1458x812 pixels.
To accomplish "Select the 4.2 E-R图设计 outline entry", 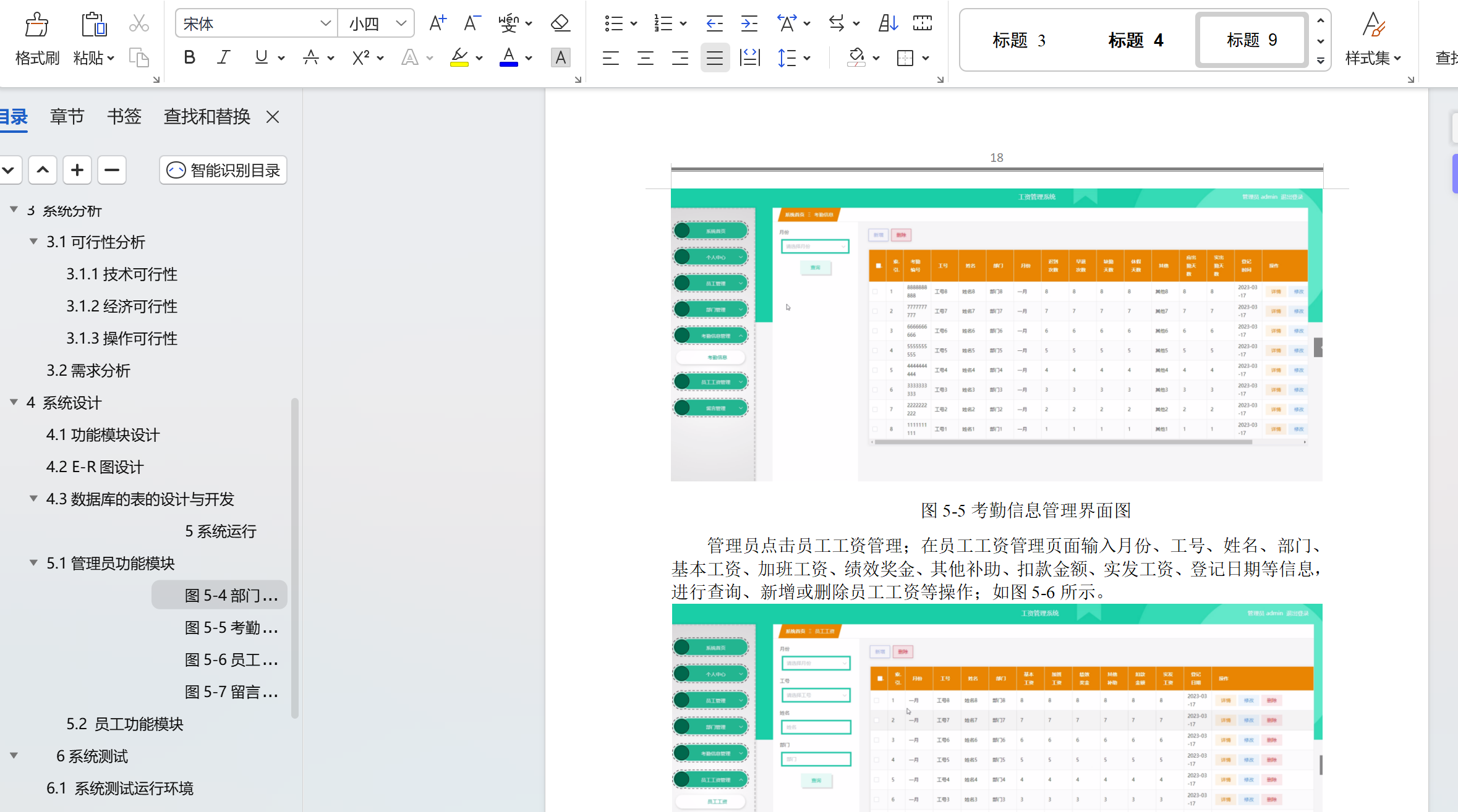I will coord(95,467).
